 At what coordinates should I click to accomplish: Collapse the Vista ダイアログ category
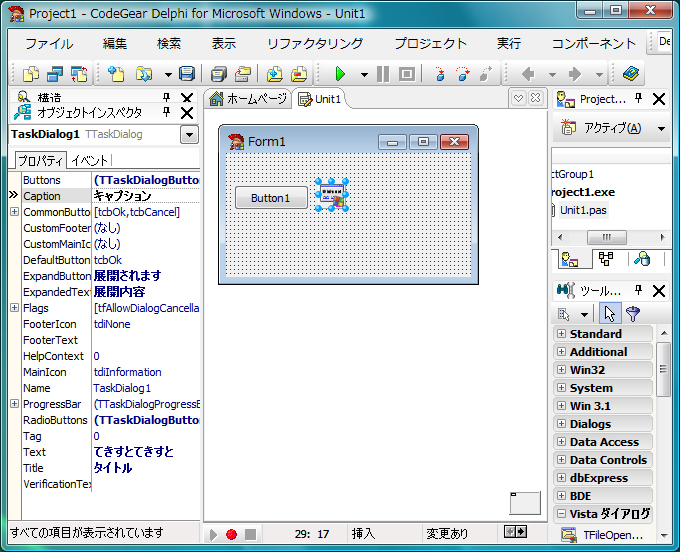(561, 514)
